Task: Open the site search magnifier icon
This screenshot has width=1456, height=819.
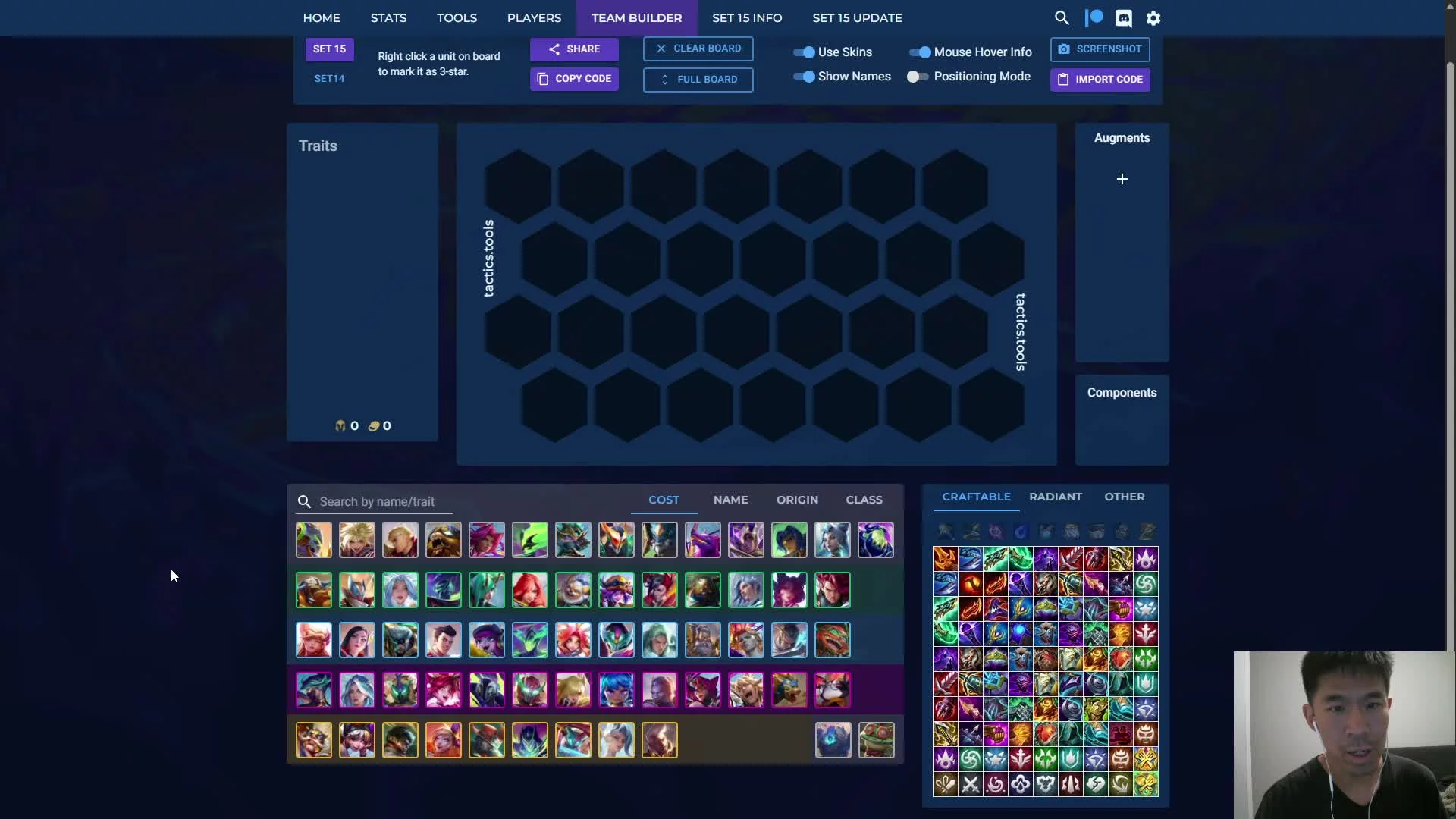Action: pos(1062,18)
